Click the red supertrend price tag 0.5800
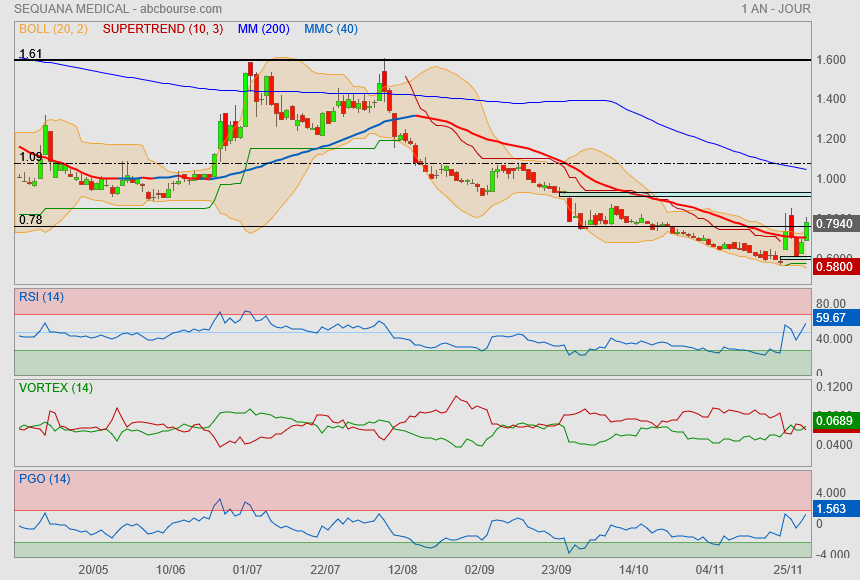This screenshot has height=580, width=860. pyautogui.click(x=836, y=267)
